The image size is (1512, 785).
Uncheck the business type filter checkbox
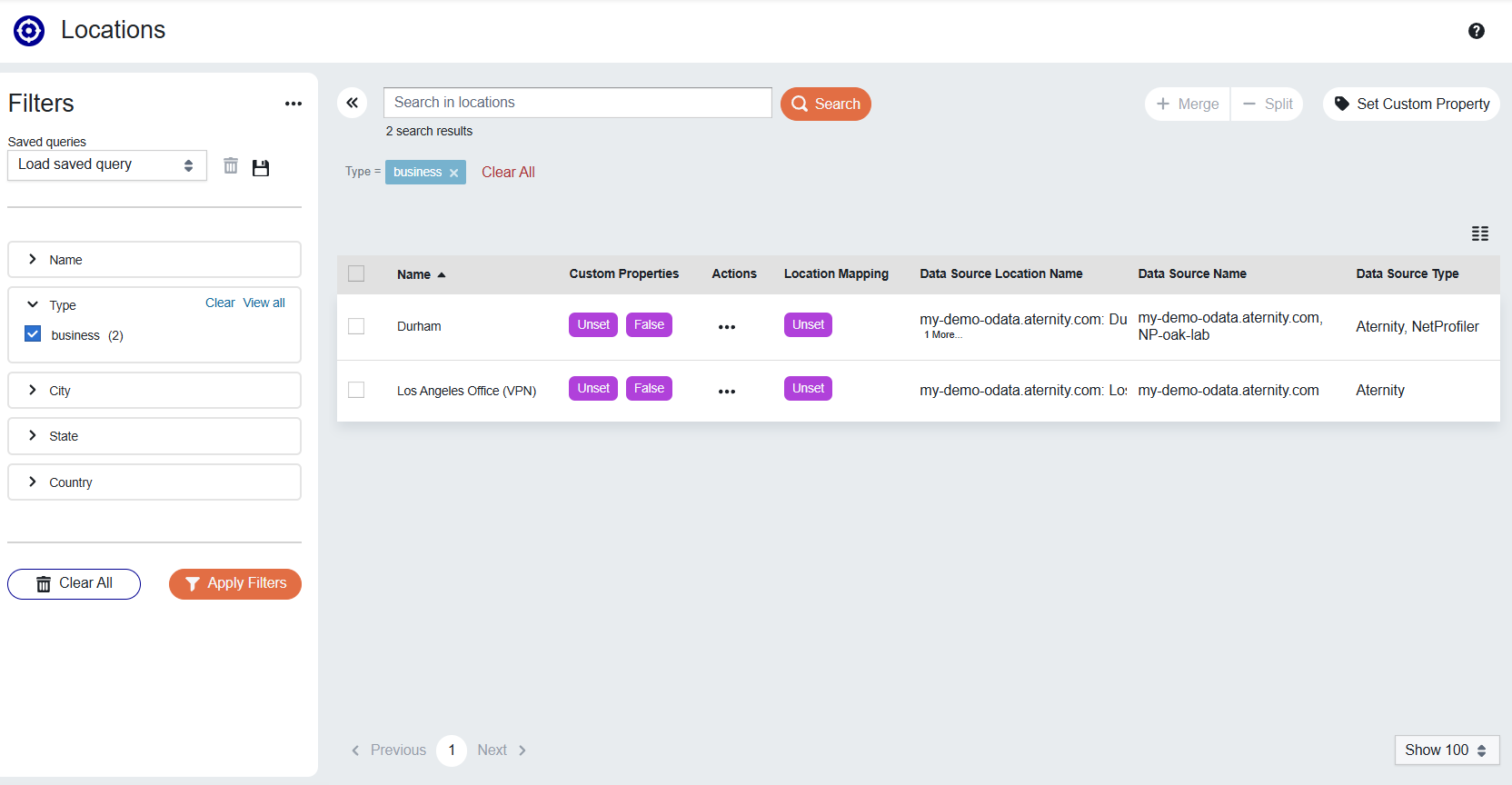click(x=34, y=334)
